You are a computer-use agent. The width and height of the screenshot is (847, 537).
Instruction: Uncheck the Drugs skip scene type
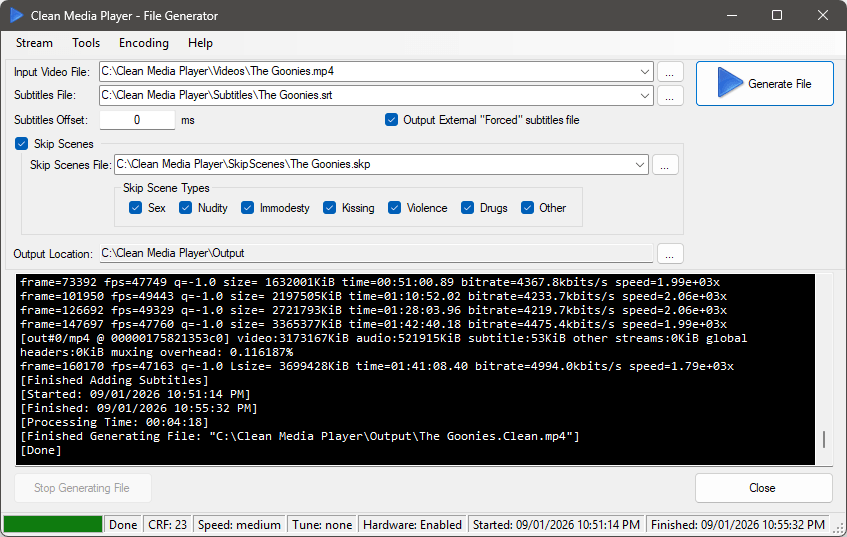467,208
